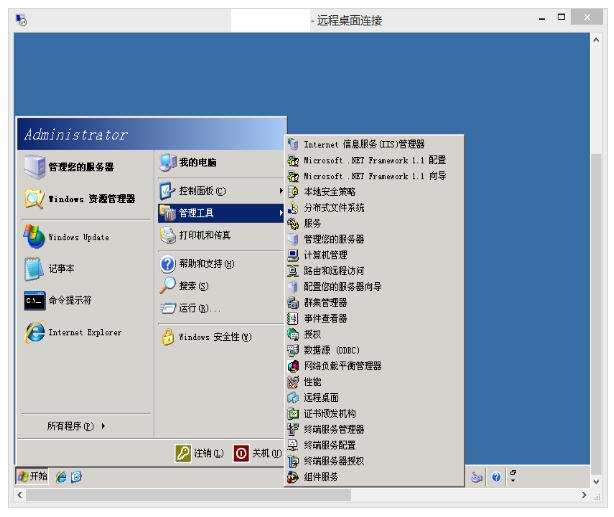Screen dimensions: 614x517
Task: Click the horizontal scrollbar left arrow
Action: pyautogui.click(x=20, y=495)
